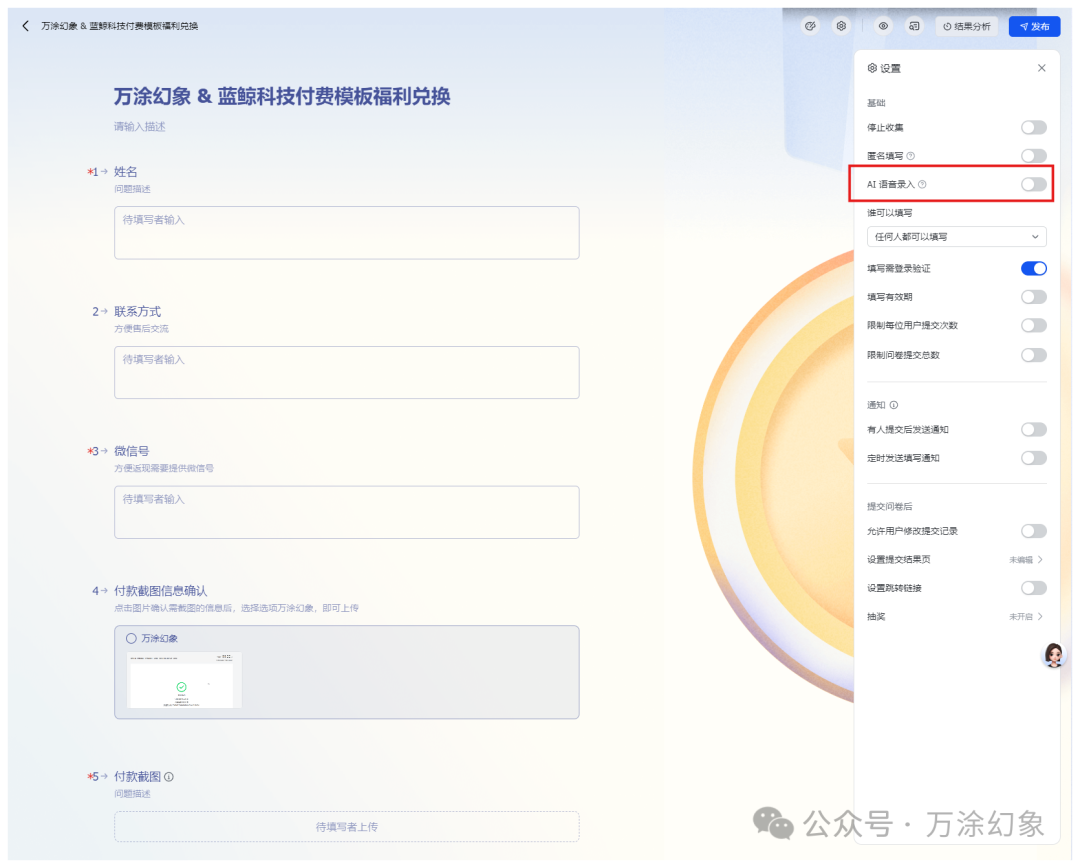Close the 设置 panel with the X
The height and width of the screenshot is (868, 1080).
[1041, 68]
